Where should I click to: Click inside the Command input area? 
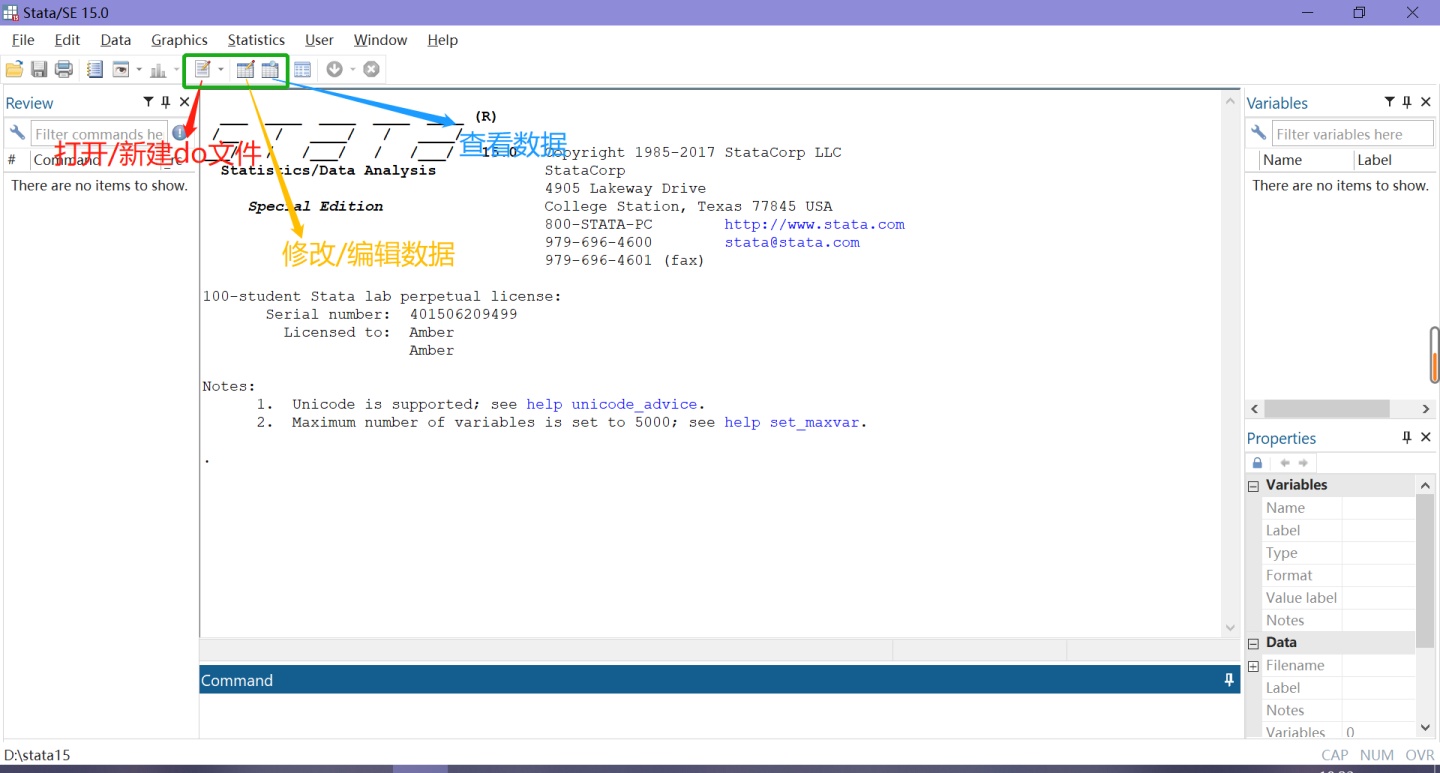pos(720,716)
